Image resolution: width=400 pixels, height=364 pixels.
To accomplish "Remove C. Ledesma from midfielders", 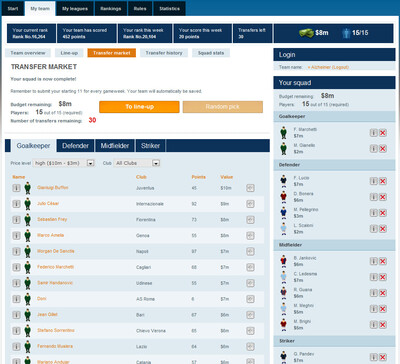I will point(383,277).
